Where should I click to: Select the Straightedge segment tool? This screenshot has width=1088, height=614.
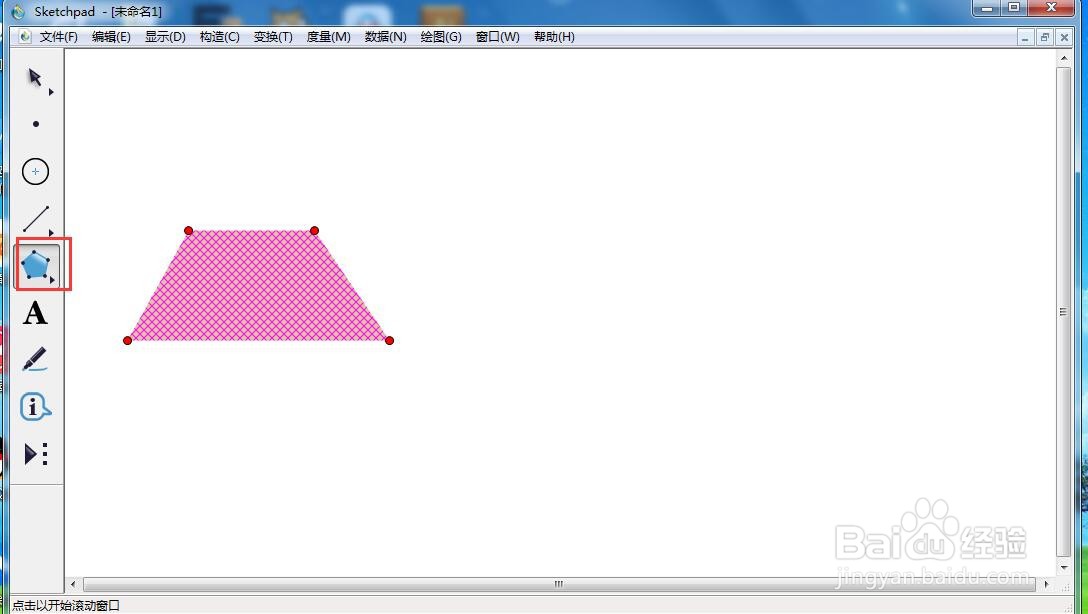coord(35,219)
